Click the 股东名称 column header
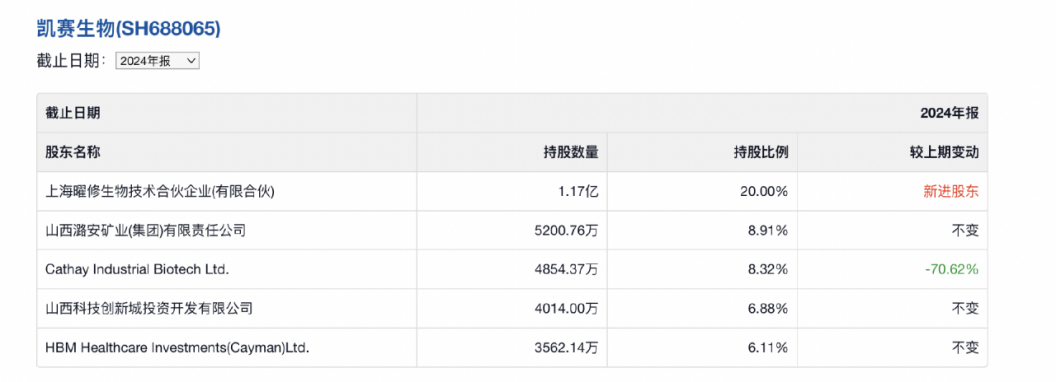Image resolution: width=1056 pixels, height=382 pixels. [73, 152]
